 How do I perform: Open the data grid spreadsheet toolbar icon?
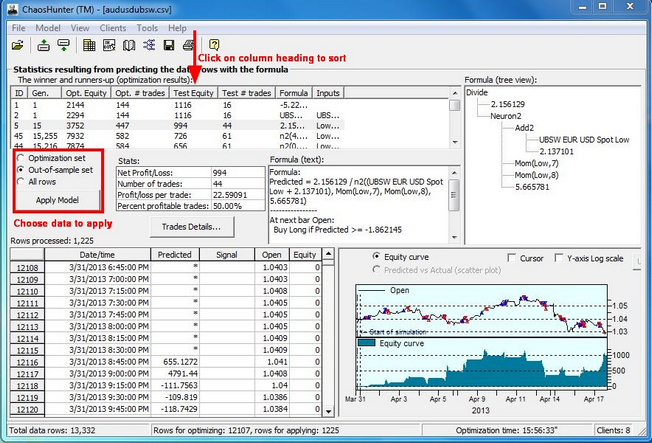pos(89,45)
